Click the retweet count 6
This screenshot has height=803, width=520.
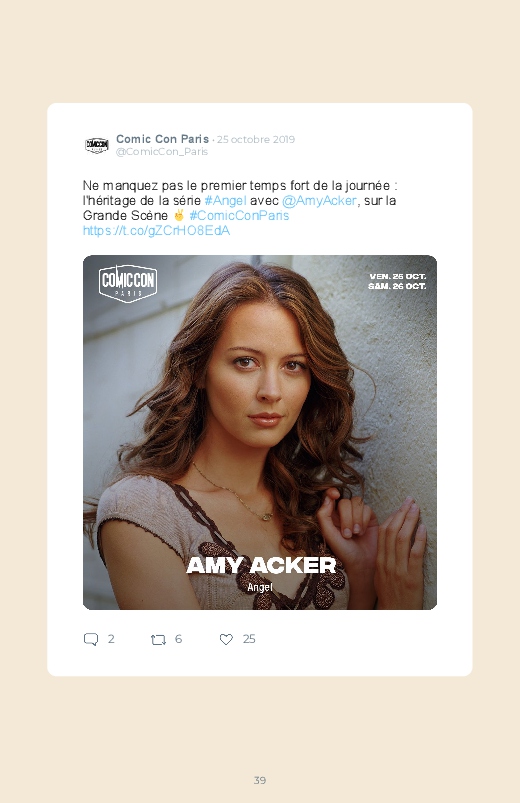coord(178,639)
